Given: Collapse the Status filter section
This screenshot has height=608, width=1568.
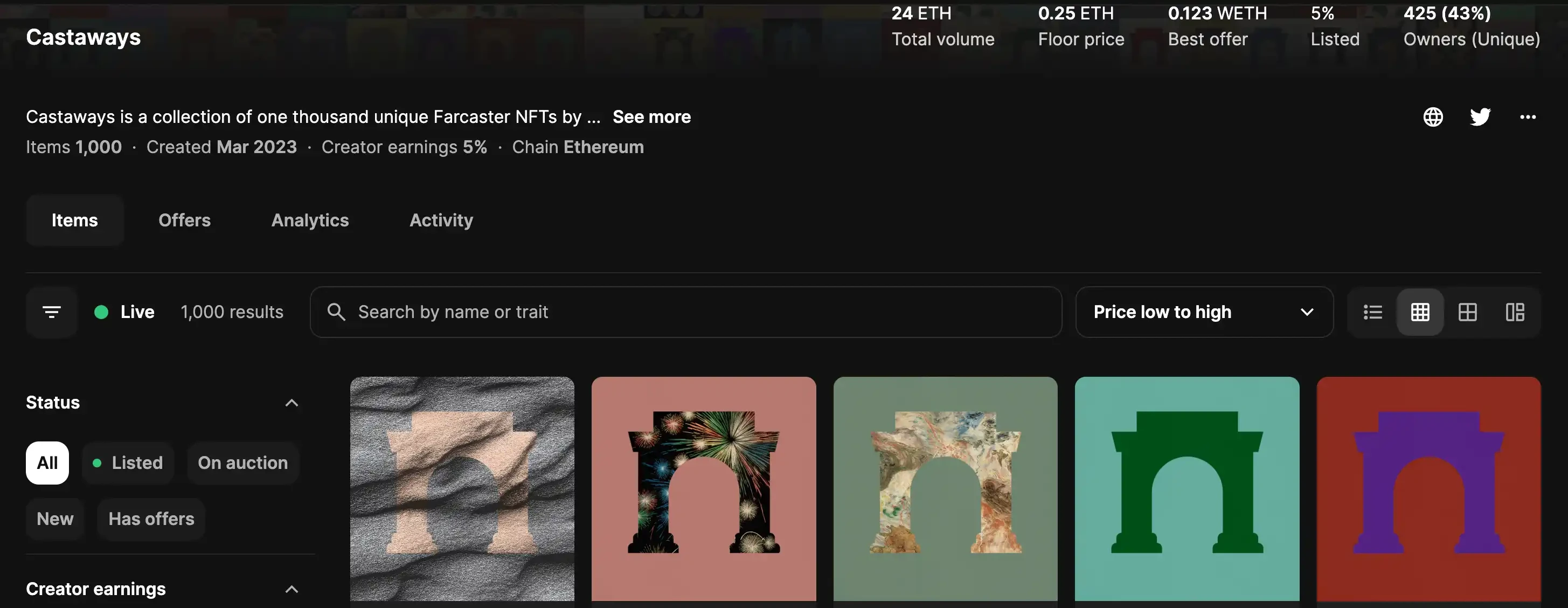Looking at the screenshot, I should coord(292,403).
